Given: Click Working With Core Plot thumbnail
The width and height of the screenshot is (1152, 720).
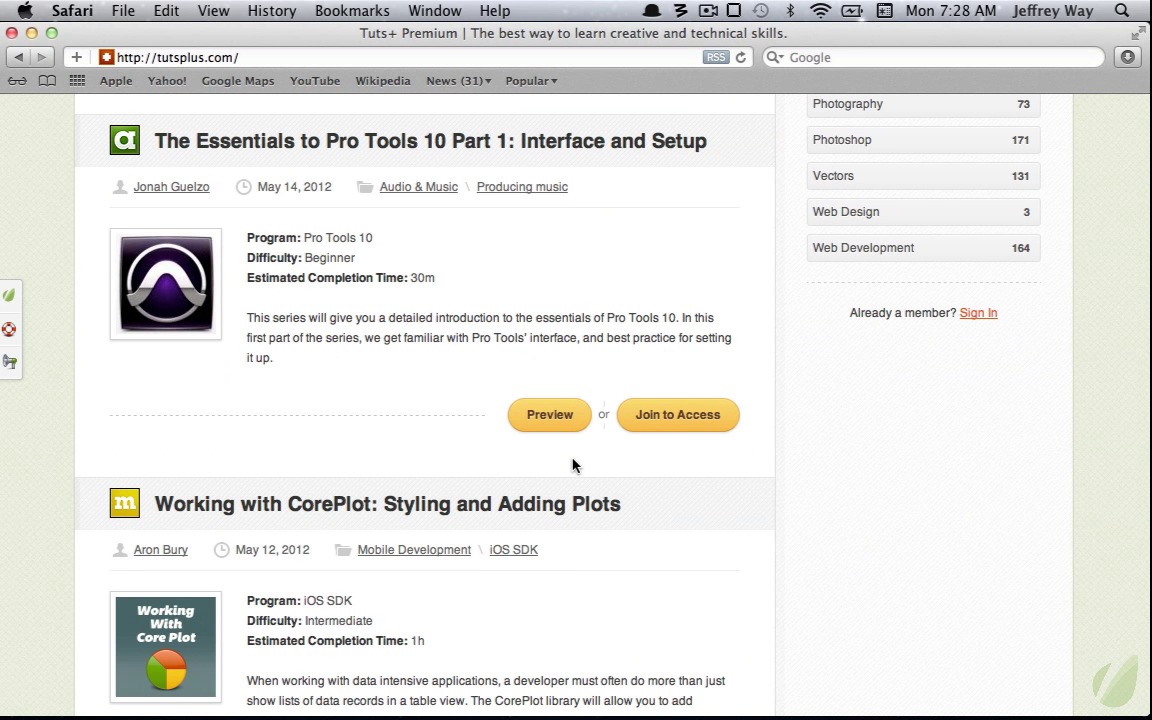Looking at the screenshot, I should [x=166, y=647].
